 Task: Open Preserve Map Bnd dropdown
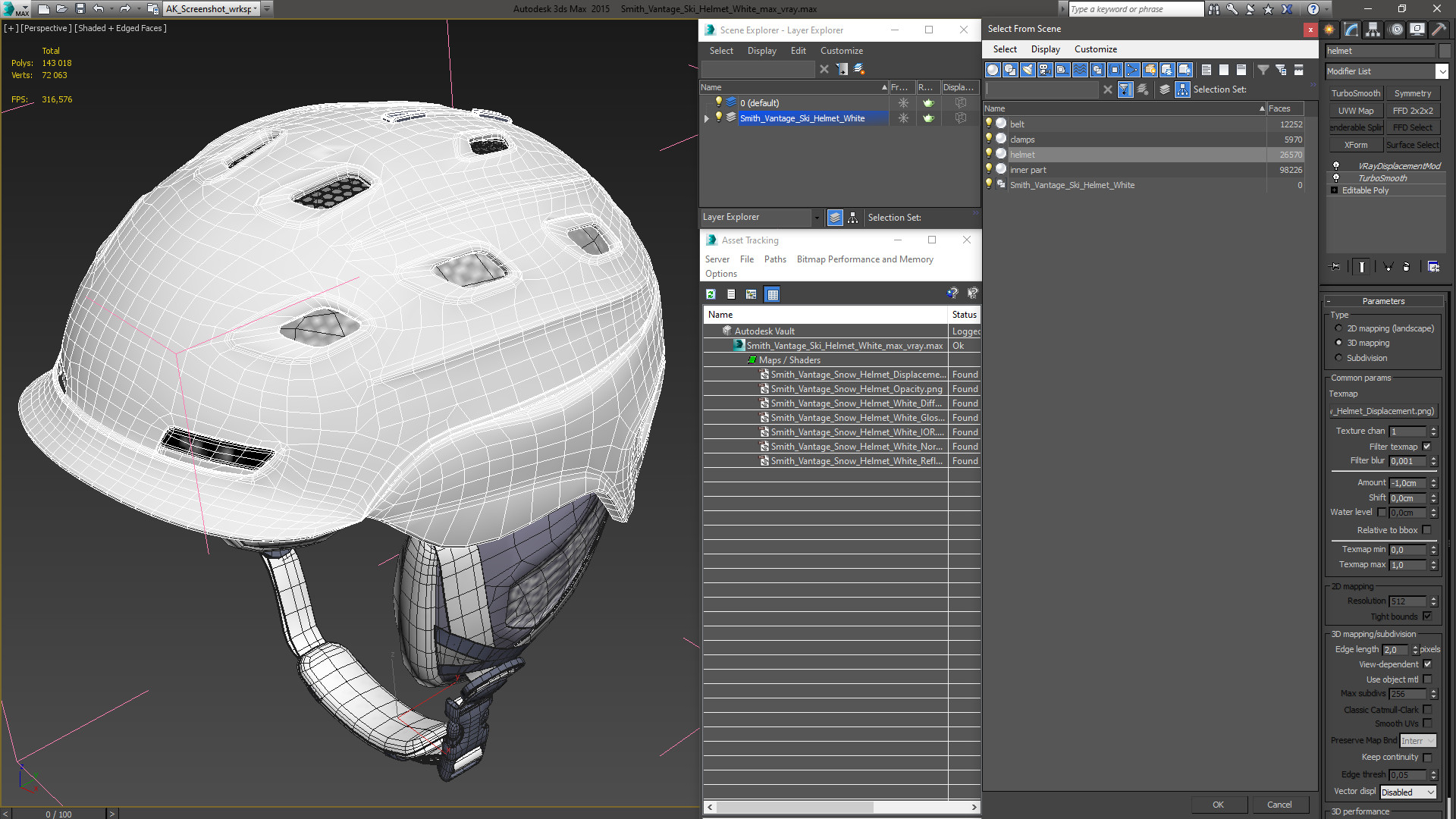pos(1417,741)
